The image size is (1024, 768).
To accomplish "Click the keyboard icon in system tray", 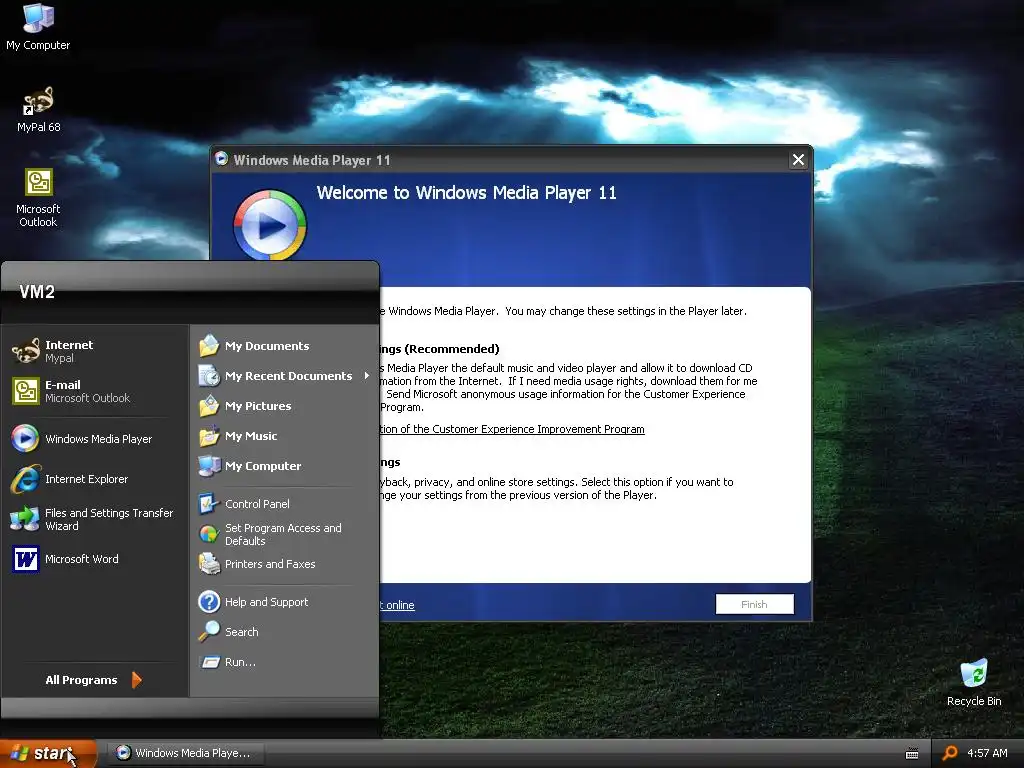I will [x=912, y=754].
